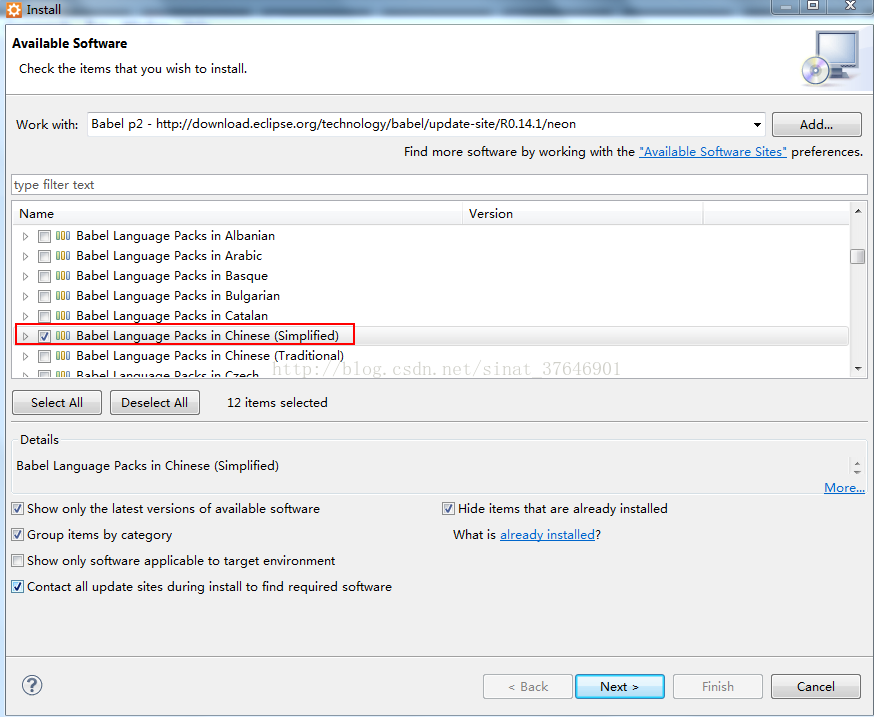Viewport: 874px width, 717px height.
Task: Open the Available Software Sites link
Action: tap(713, 152)
